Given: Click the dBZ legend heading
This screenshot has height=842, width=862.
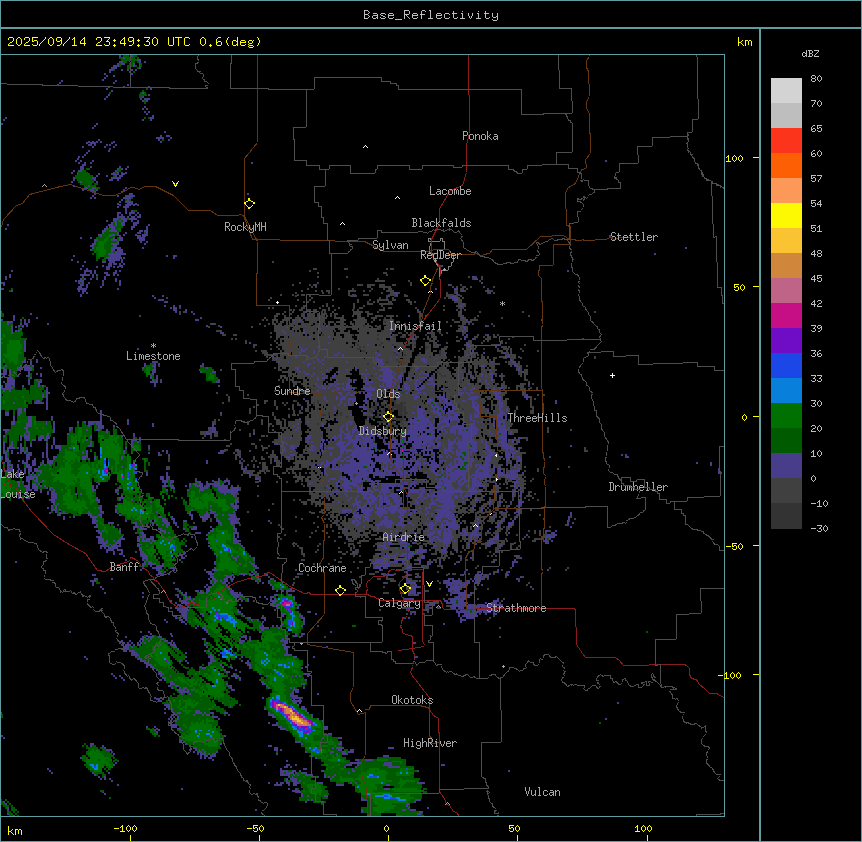Looking at the screenshot, I should [810, 53].
